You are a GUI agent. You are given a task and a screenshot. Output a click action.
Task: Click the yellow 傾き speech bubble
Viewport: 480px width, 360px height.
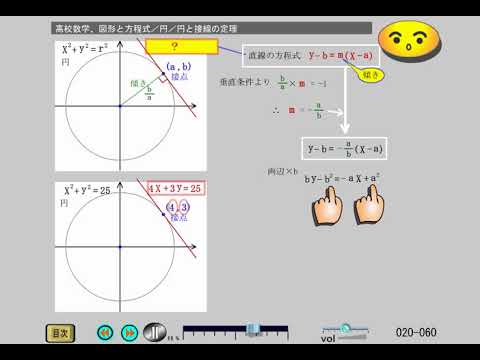pos(371,75)
